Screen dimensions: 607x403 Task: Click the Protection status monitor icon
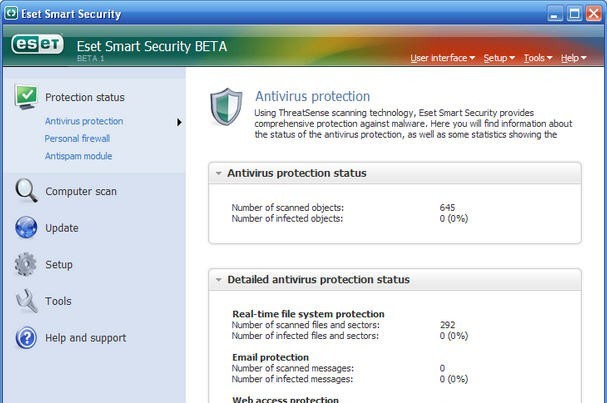26,96
